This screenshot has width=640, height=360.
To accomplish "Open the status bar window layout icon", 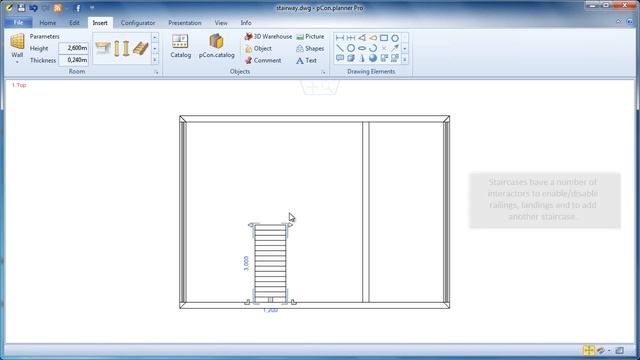I will point(620,350).
